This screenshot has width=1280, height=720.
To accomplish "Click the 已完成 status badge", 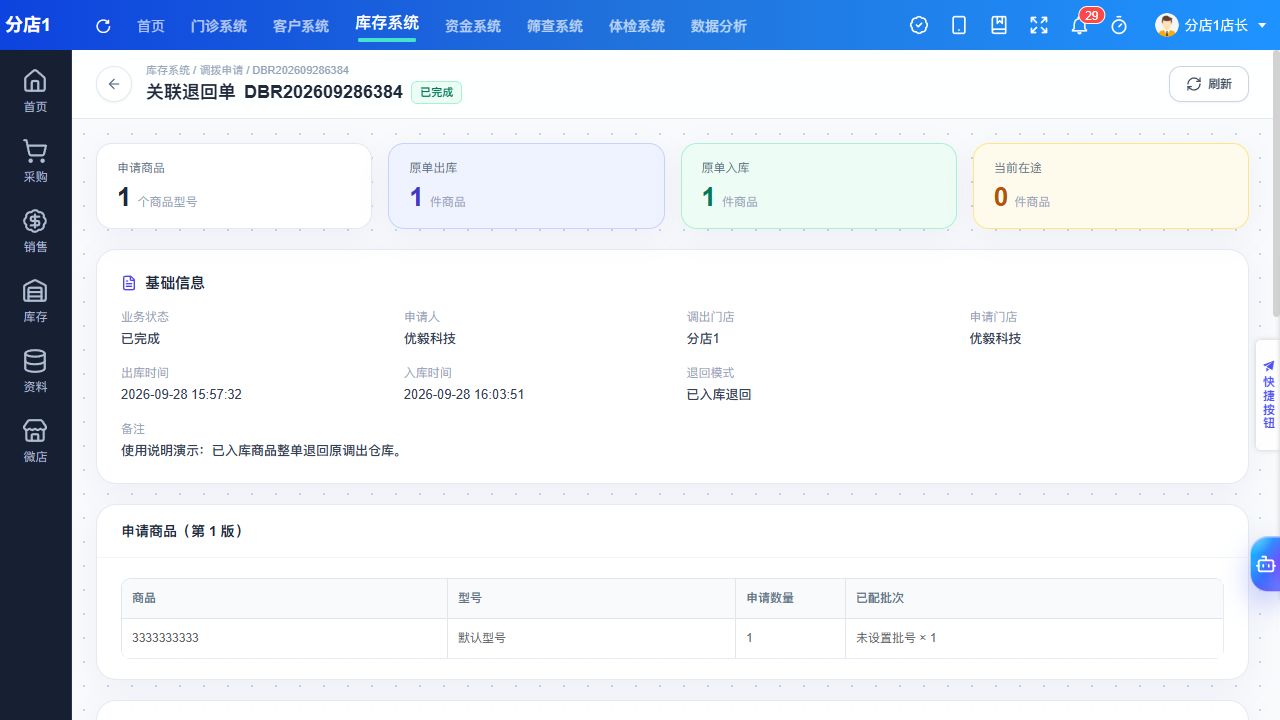I will click(x=436, y=92).
